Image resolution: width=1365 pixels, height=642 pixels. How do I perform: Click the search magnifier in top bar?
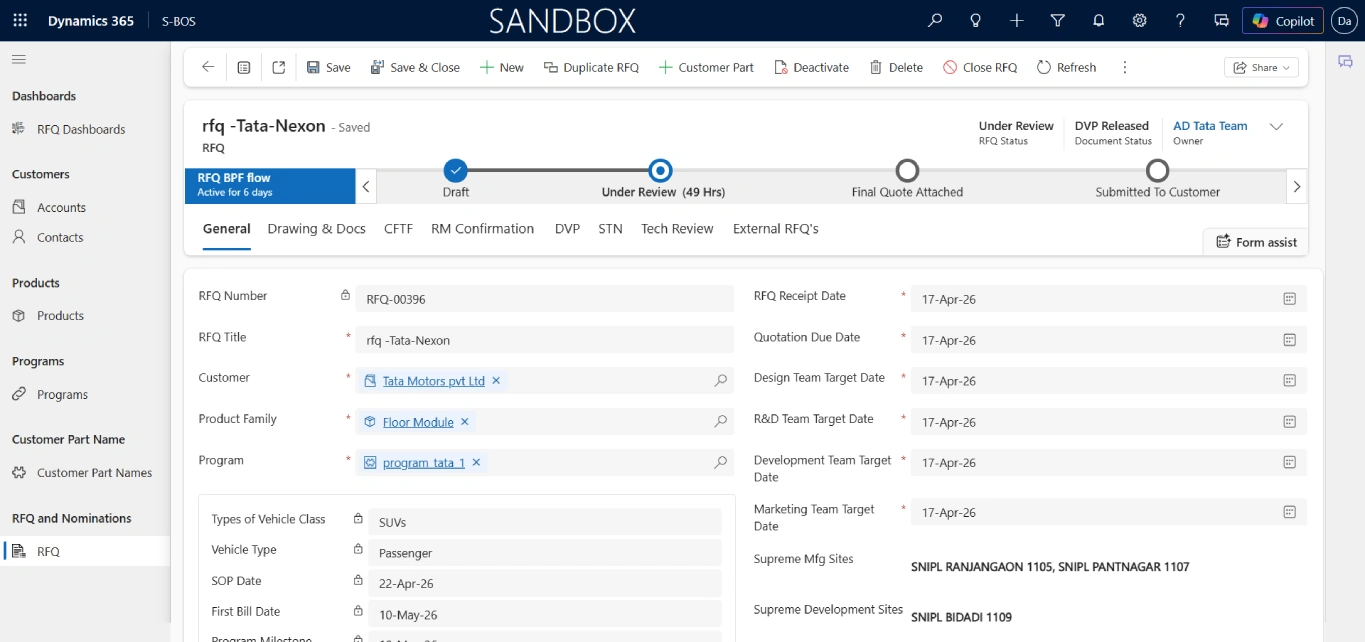(x=935, y=20)
